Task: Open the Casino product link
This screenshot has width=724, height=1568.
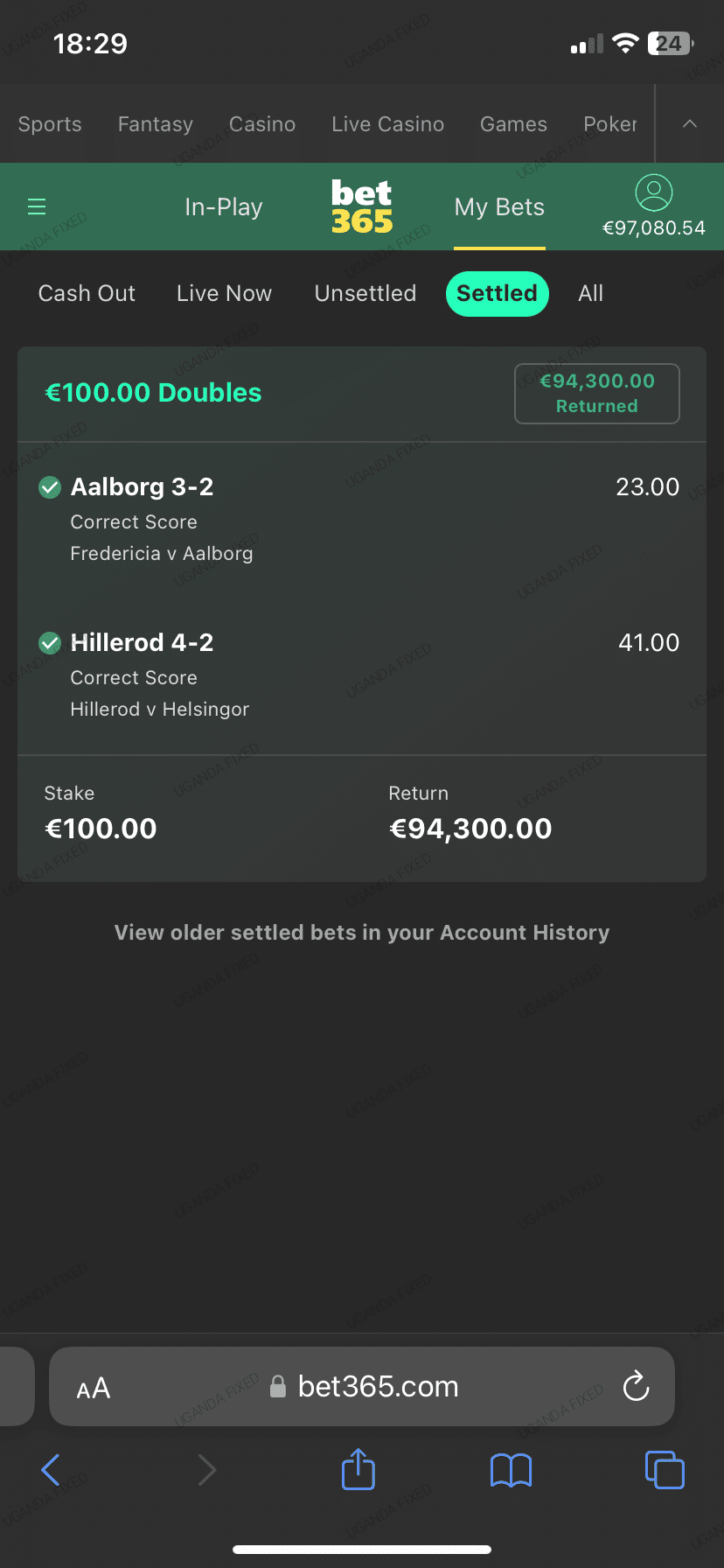Action: pos(262,124)
